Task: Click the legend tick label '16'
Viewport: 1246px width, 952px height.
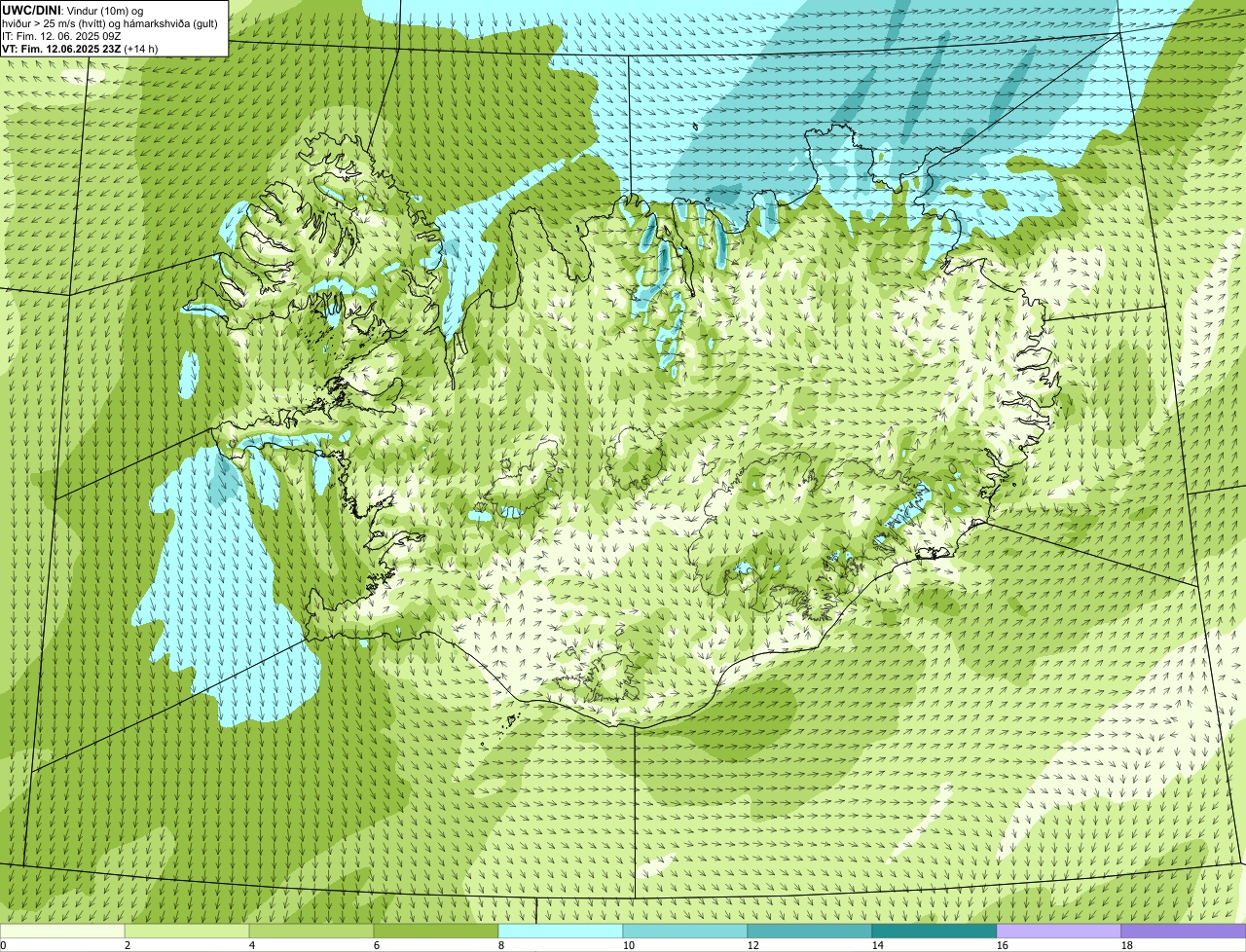Action: [x=1003, y=945]
